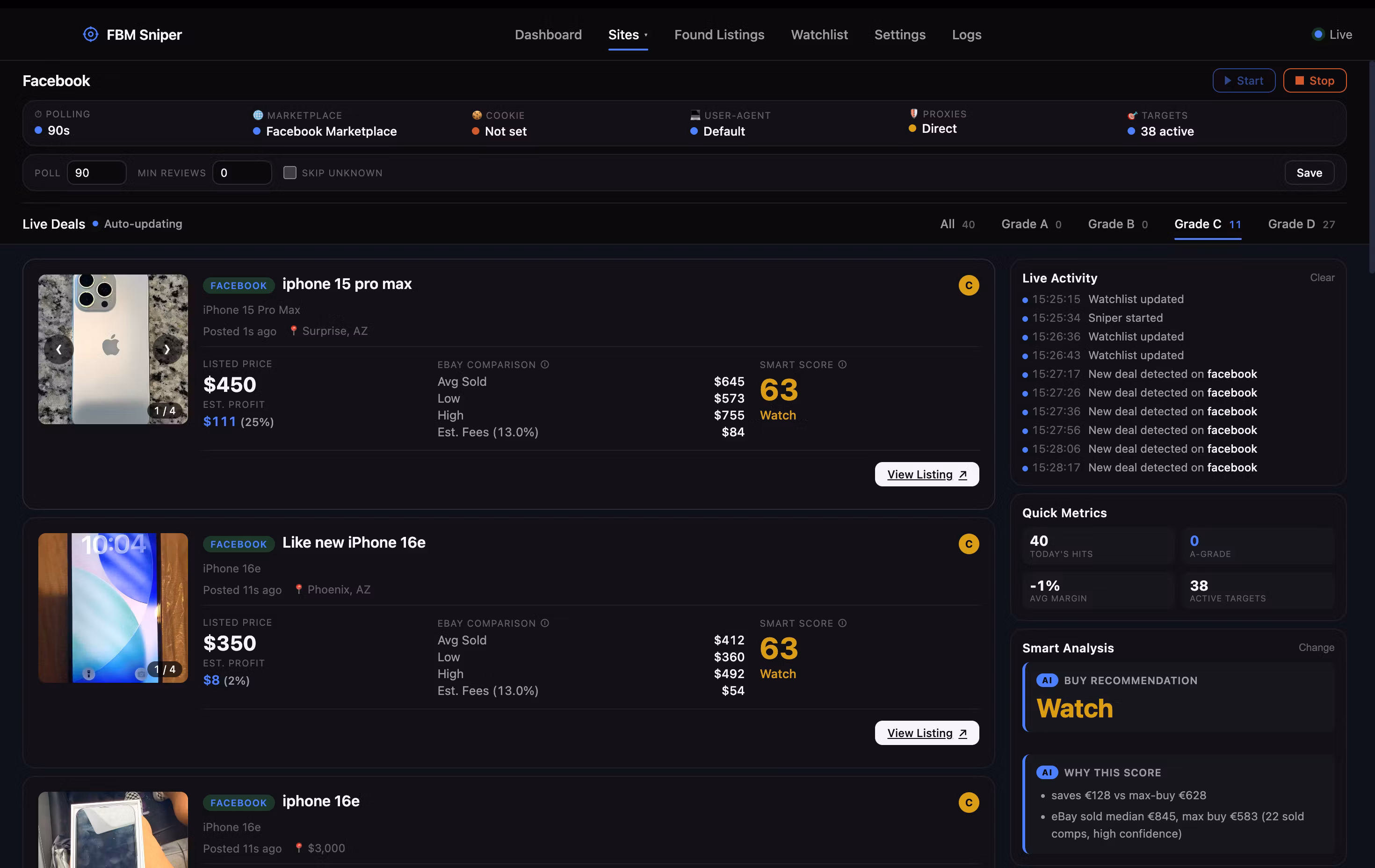Open the iphone 15 pro max photo thumbnail

click(113, 349)
